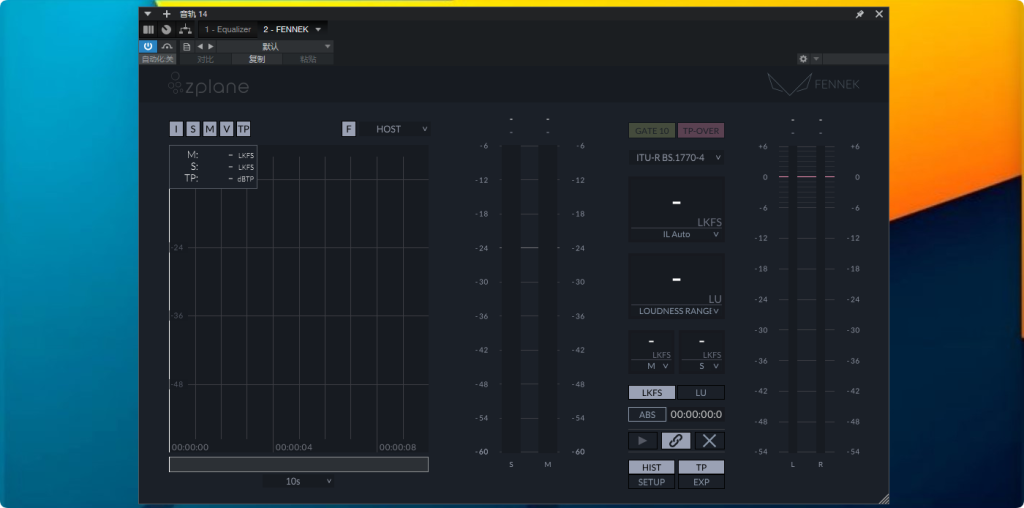1024x508 pixels.
Task: Open the LOUDNESS RANGE dropdown
Action: 676,311
